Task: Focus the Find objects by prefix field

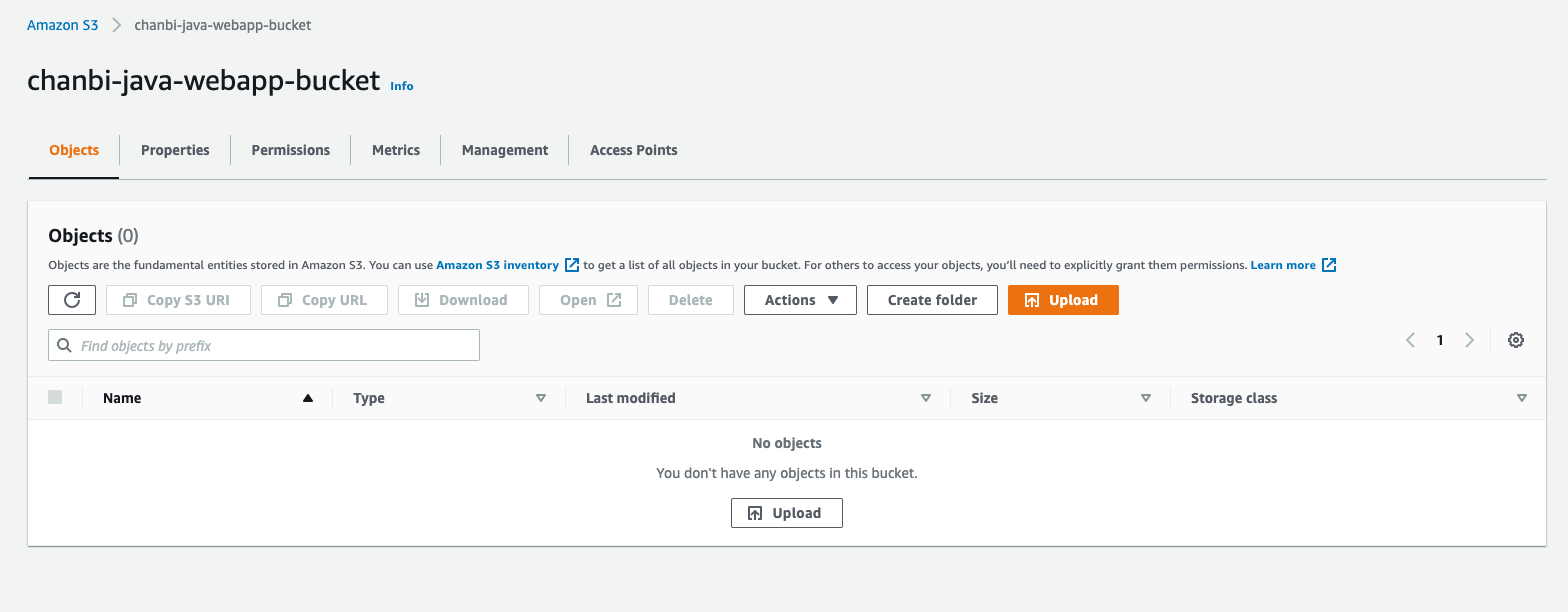Action: click(264, 346)
